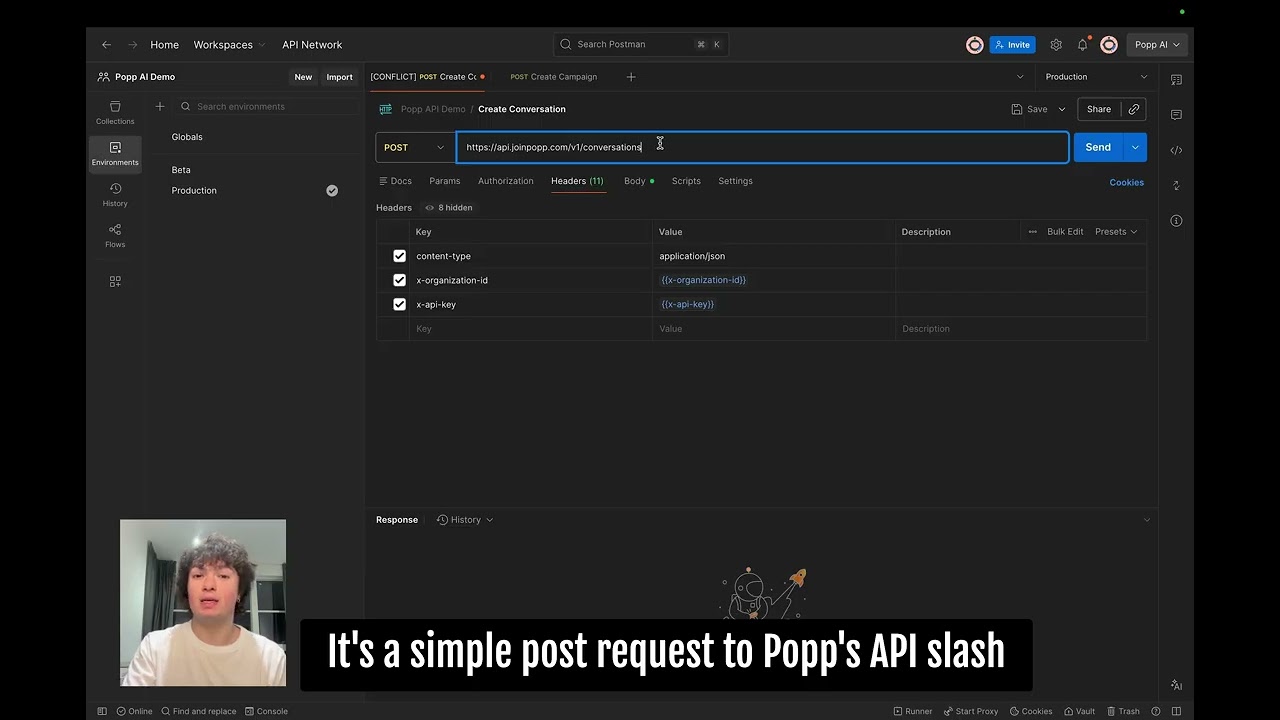Open the environment quick look icon

click(x=1176, y=80)
